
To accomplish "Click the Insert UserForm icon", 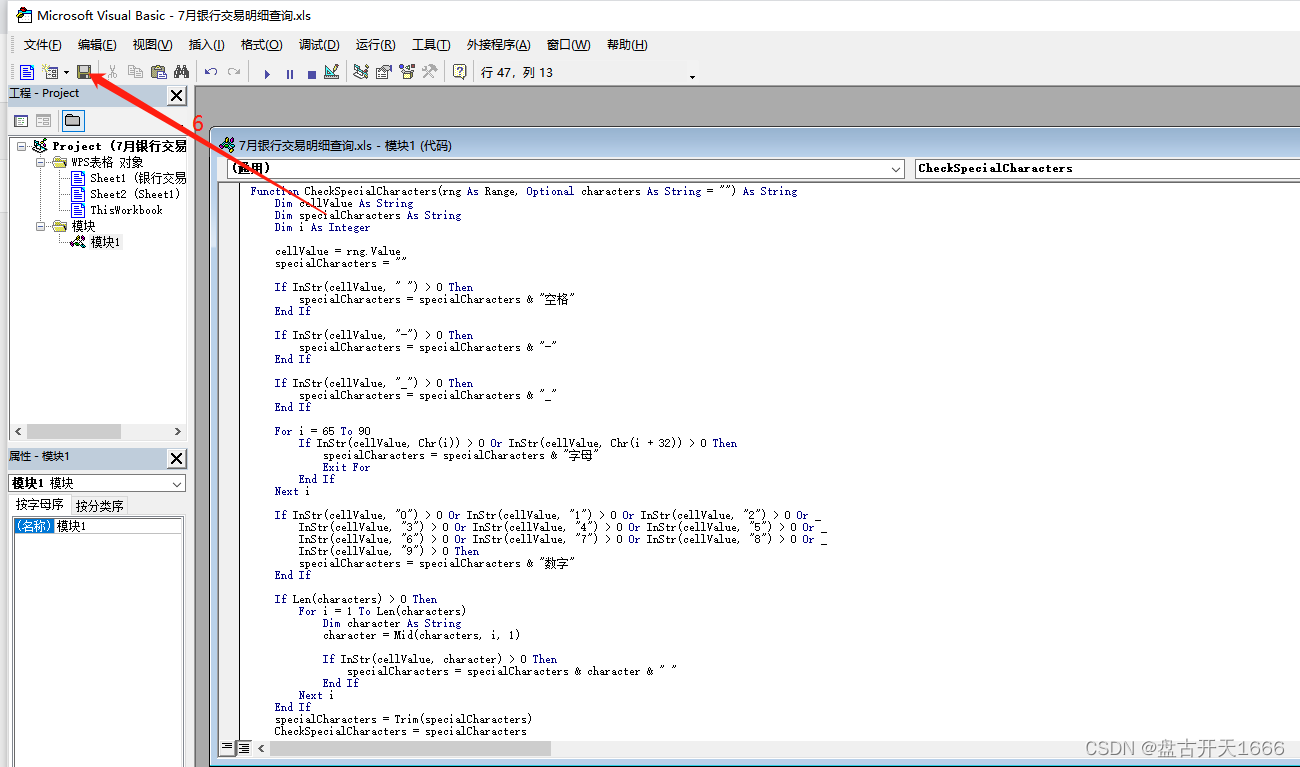I will 50,72.
